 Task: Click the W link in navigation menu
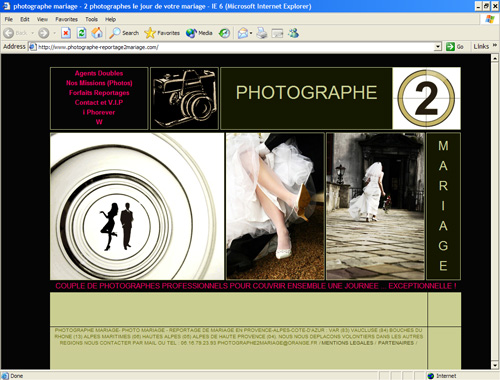99,122
